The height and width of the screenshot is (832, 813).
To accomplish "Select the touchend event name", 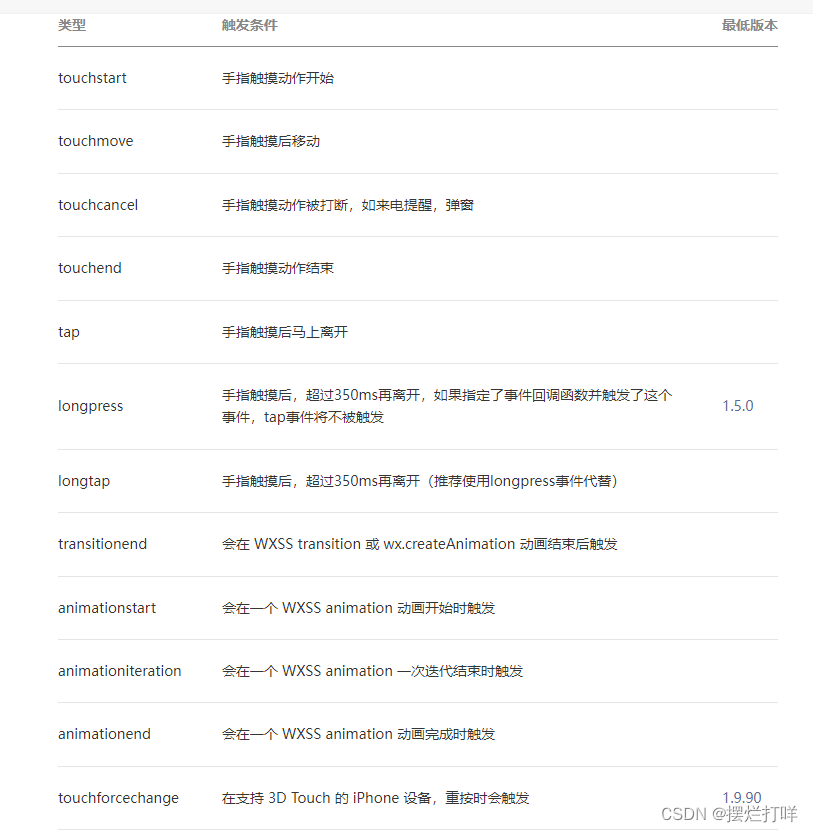I will click(90, 268).
